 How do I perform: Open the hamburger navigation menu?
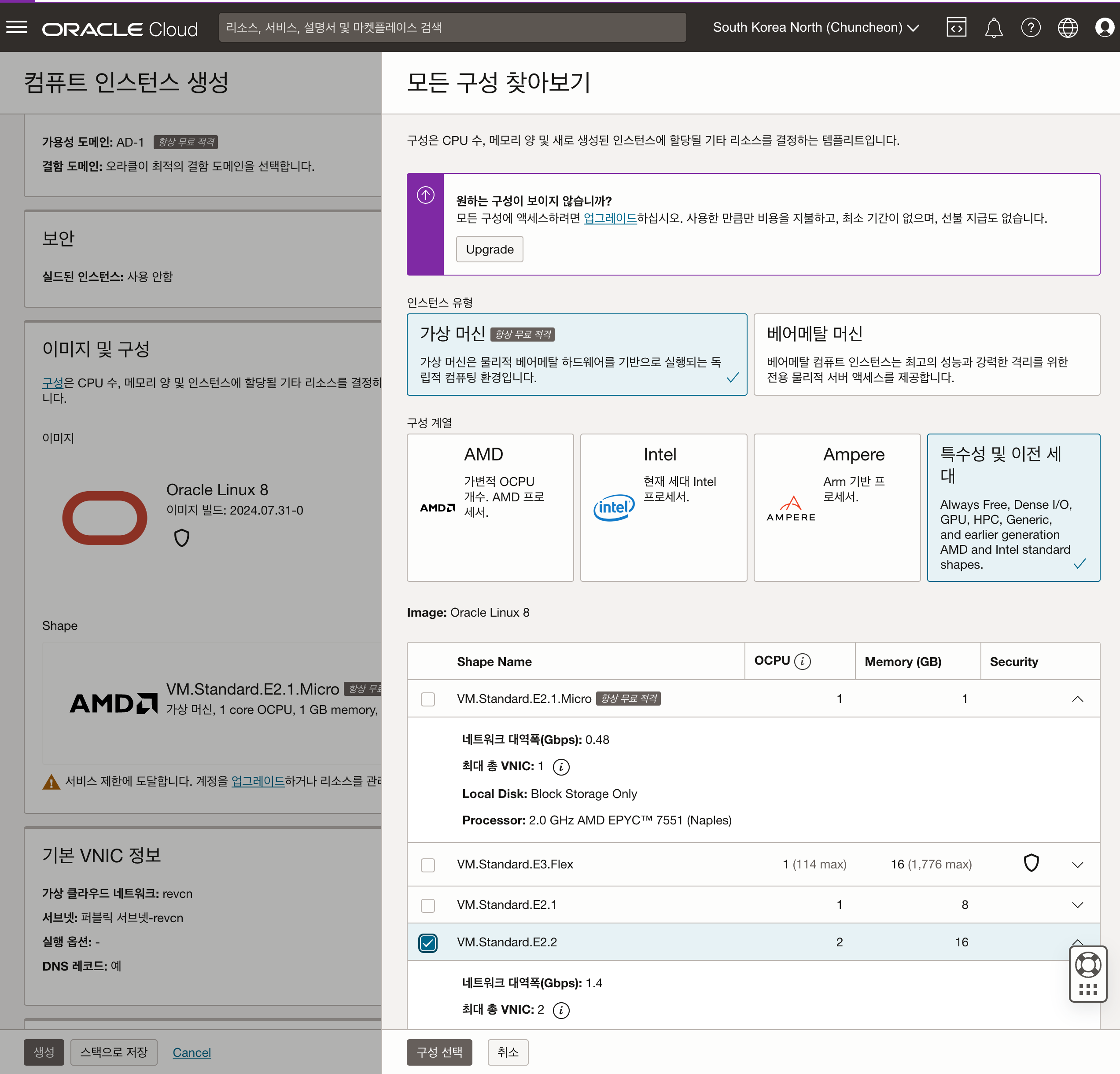click(x=17, y=27)
